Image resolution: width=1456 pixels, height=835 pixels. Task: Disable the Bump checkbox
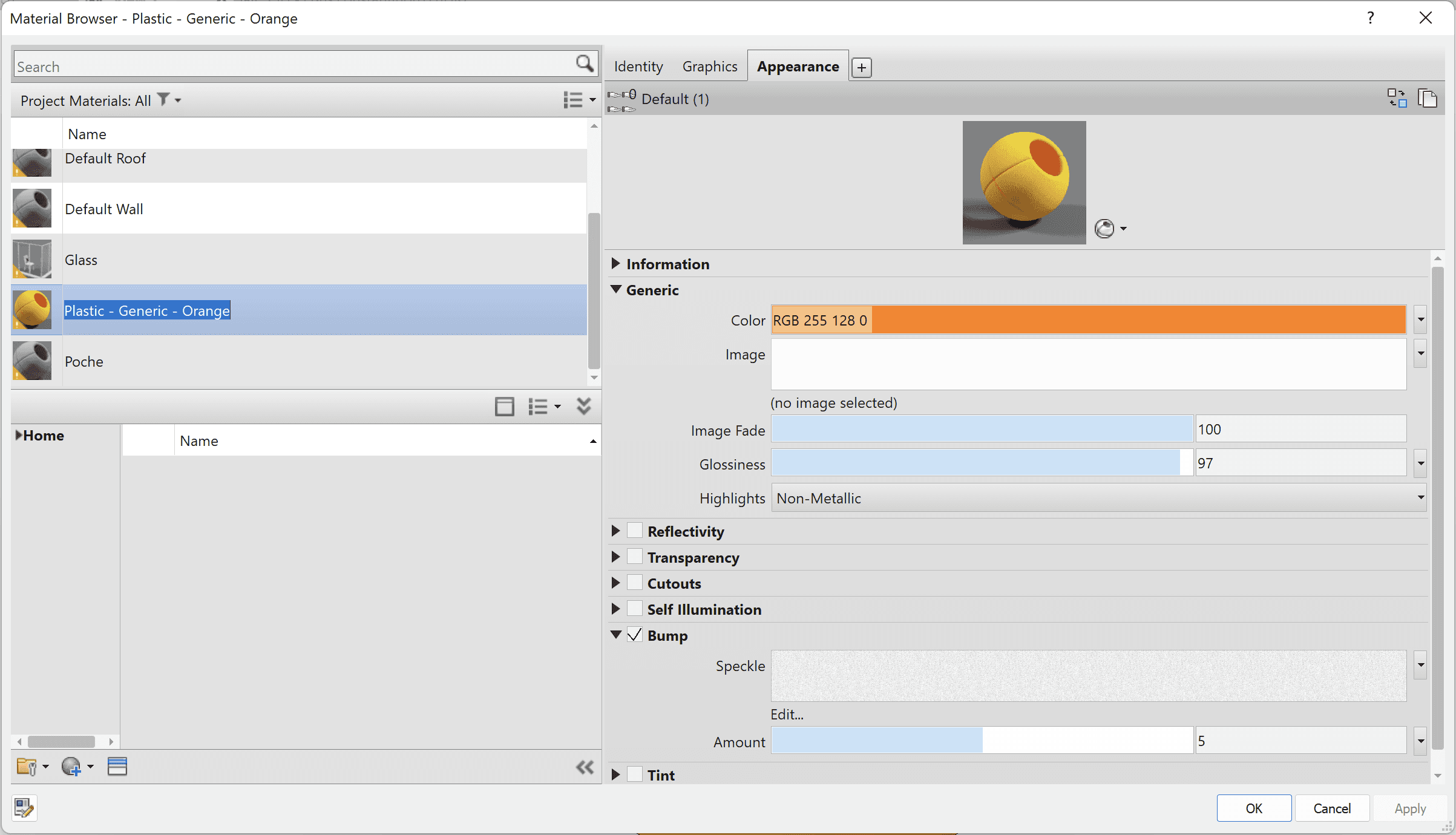coord(634,635)
